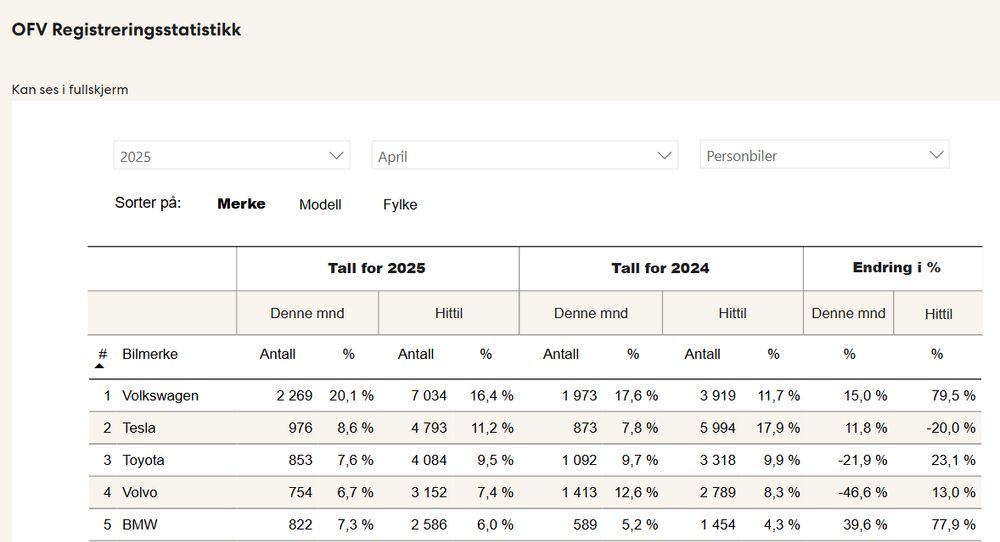Click BMW's 77,9 % change value
The width and height of the screenshot is (1000, 542).
point(953,525)
